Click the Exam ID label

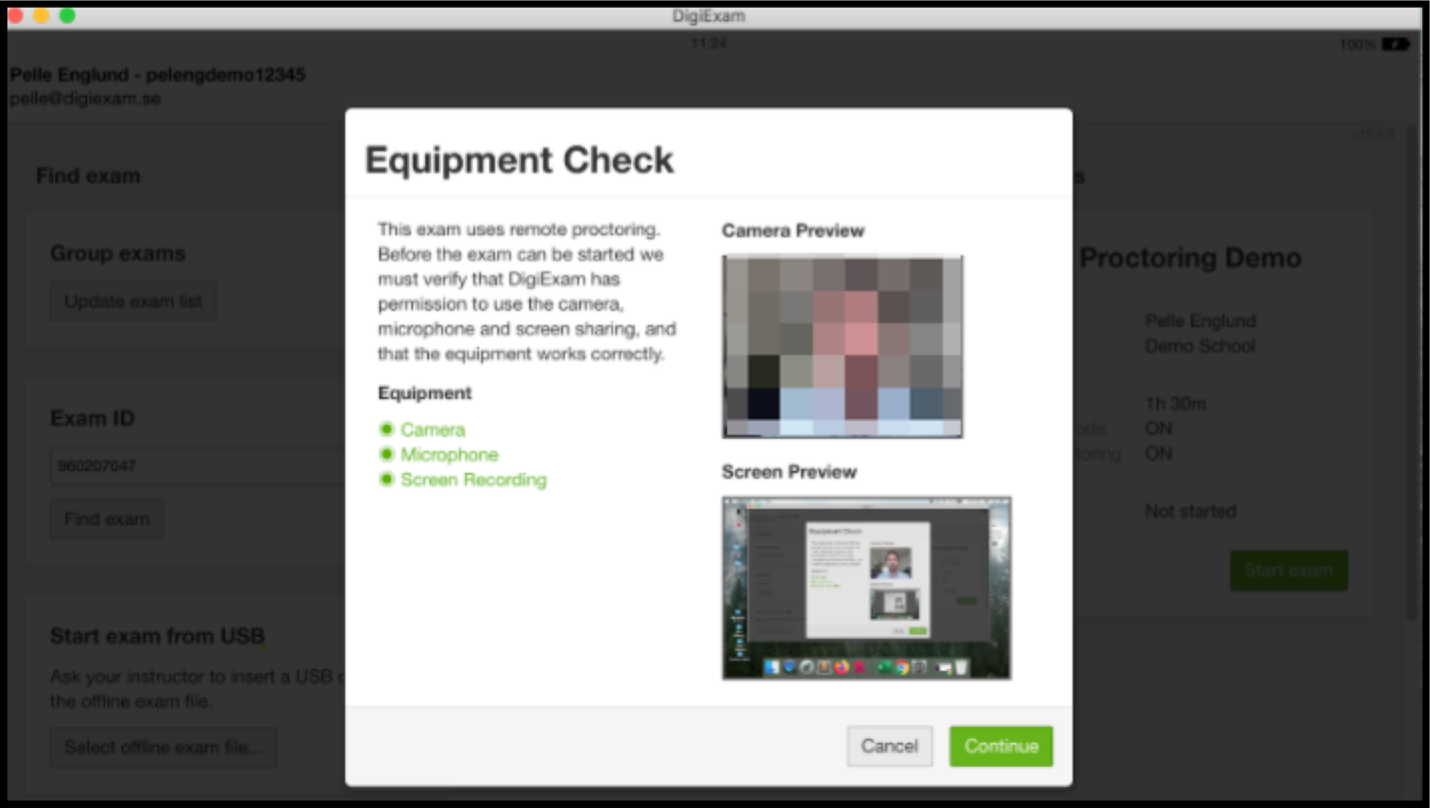coord(92,418)
